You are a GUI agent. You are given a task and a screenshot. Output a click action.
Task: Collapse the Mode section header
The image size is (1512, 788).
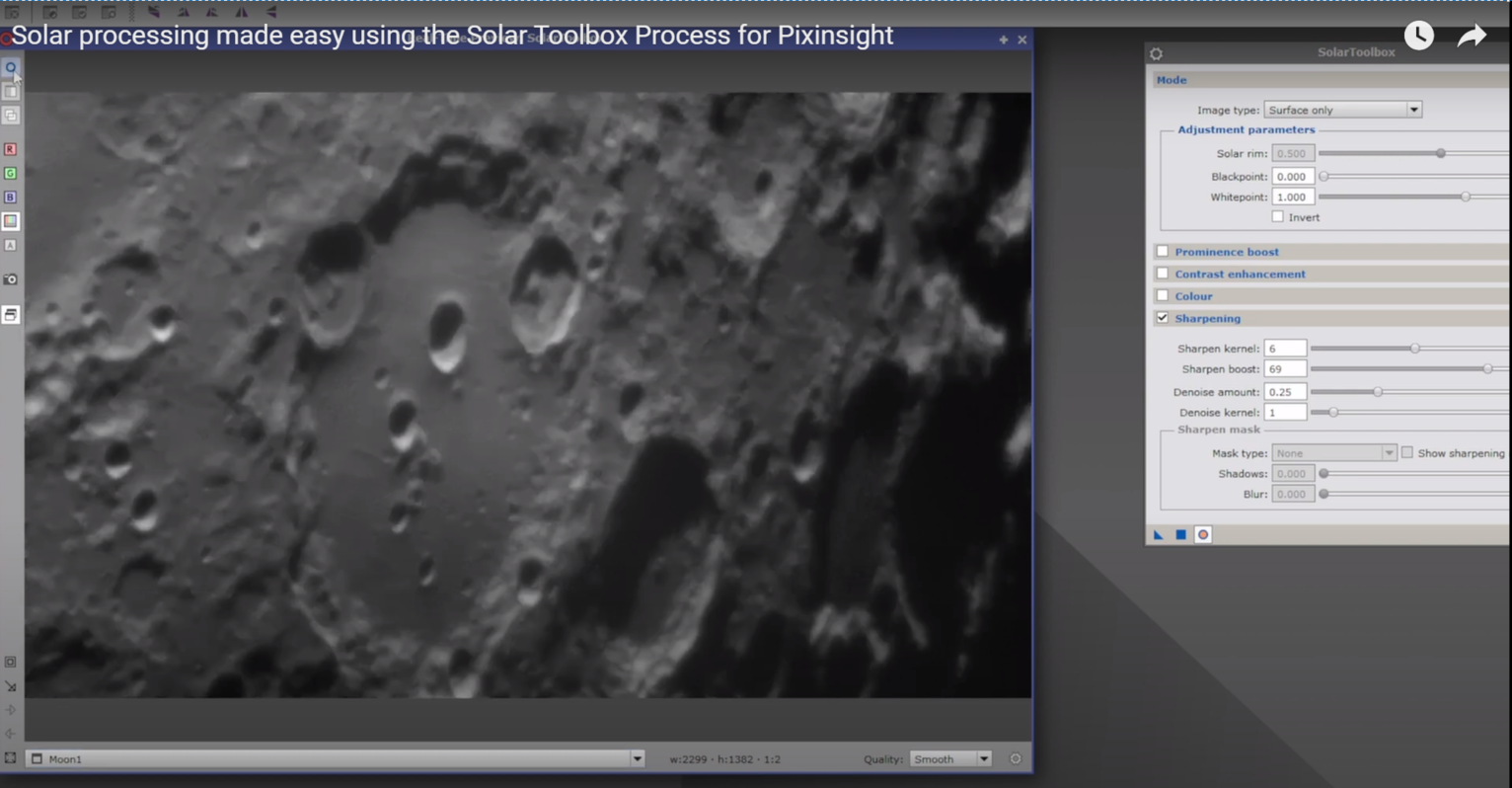pyautogui.click(x=1330, y=80)
